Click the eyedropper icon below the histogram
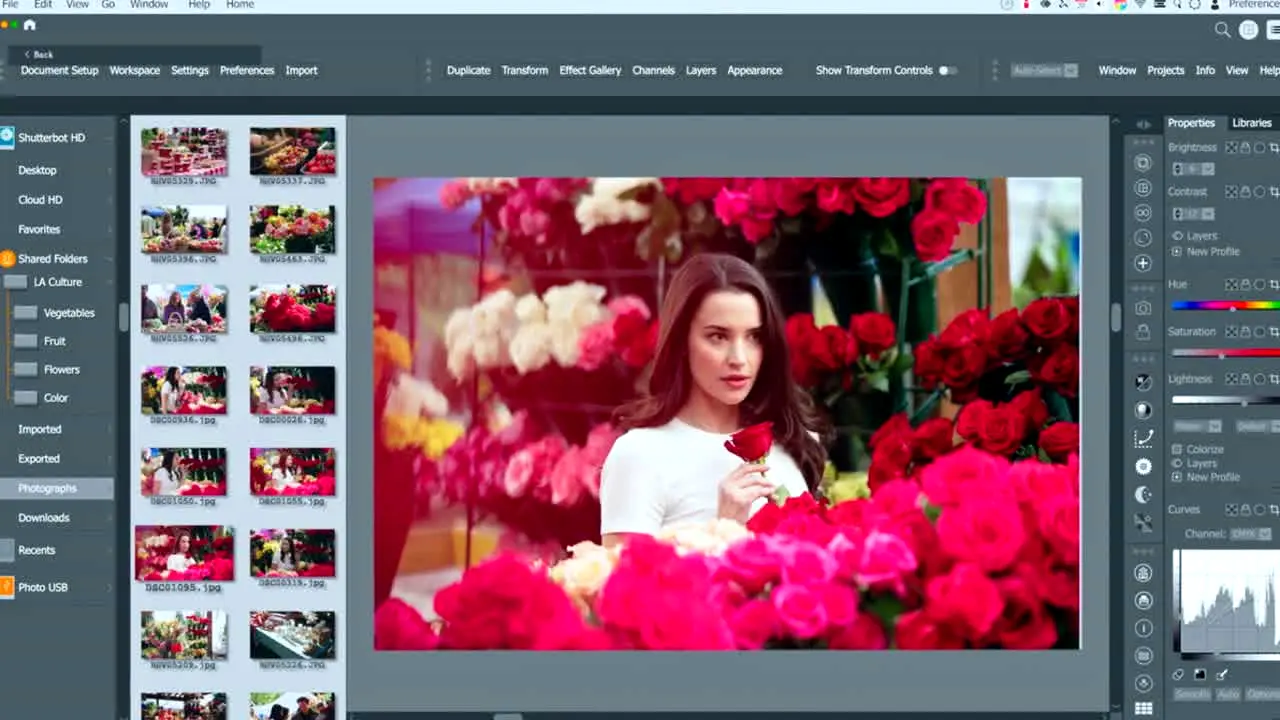 [x=1222, y=675]
